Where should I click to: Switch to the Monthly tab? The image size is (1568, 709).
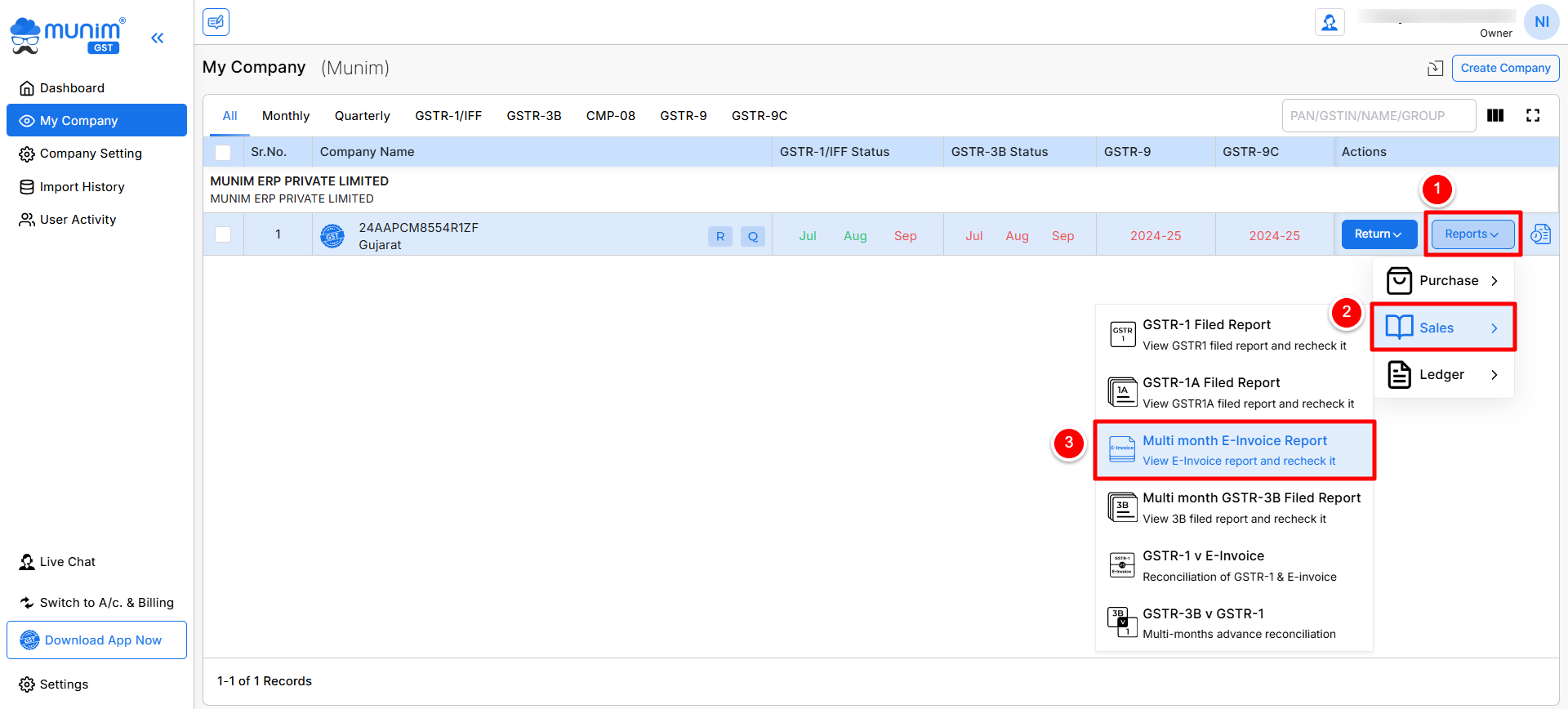286,115
